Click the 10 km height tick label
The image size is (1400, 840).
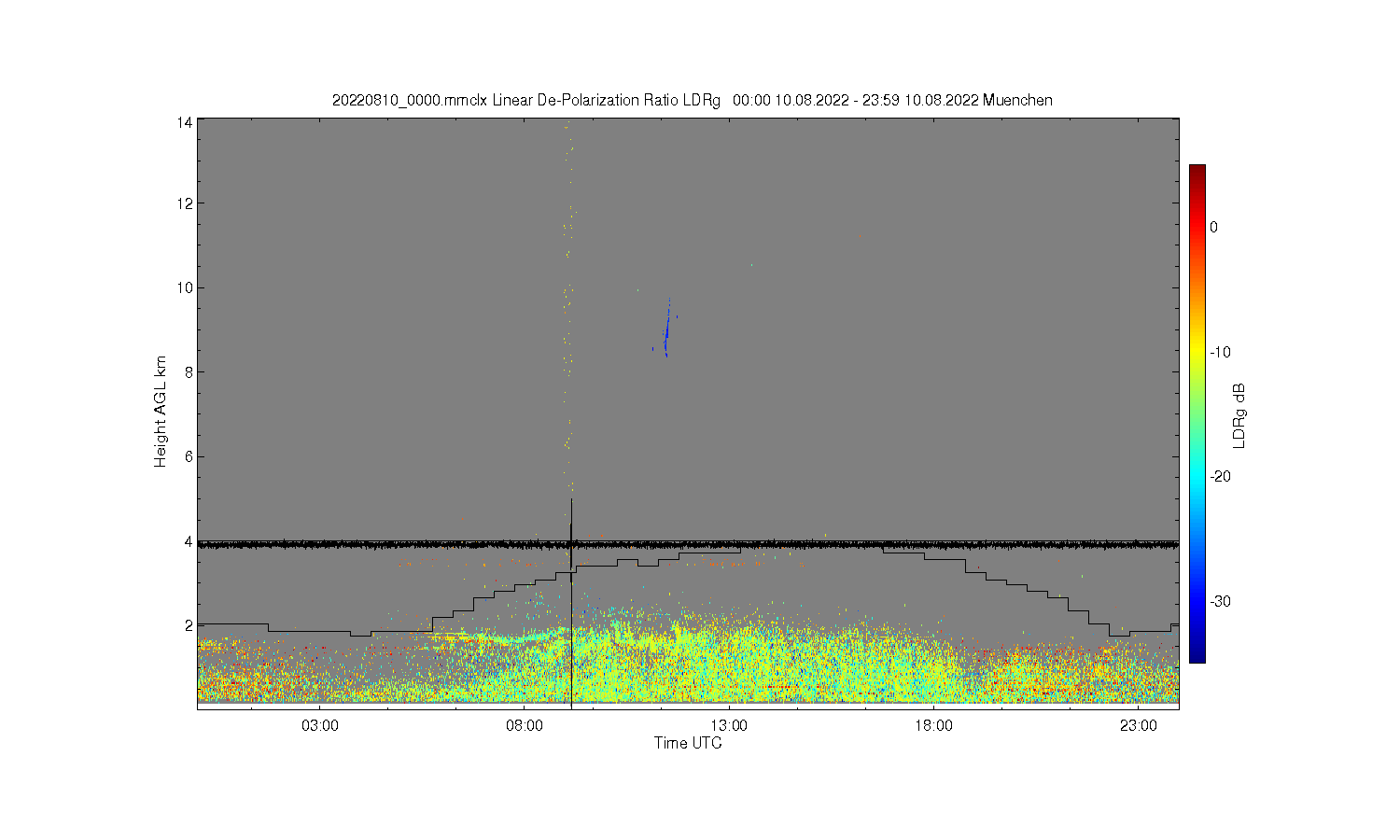185,287
